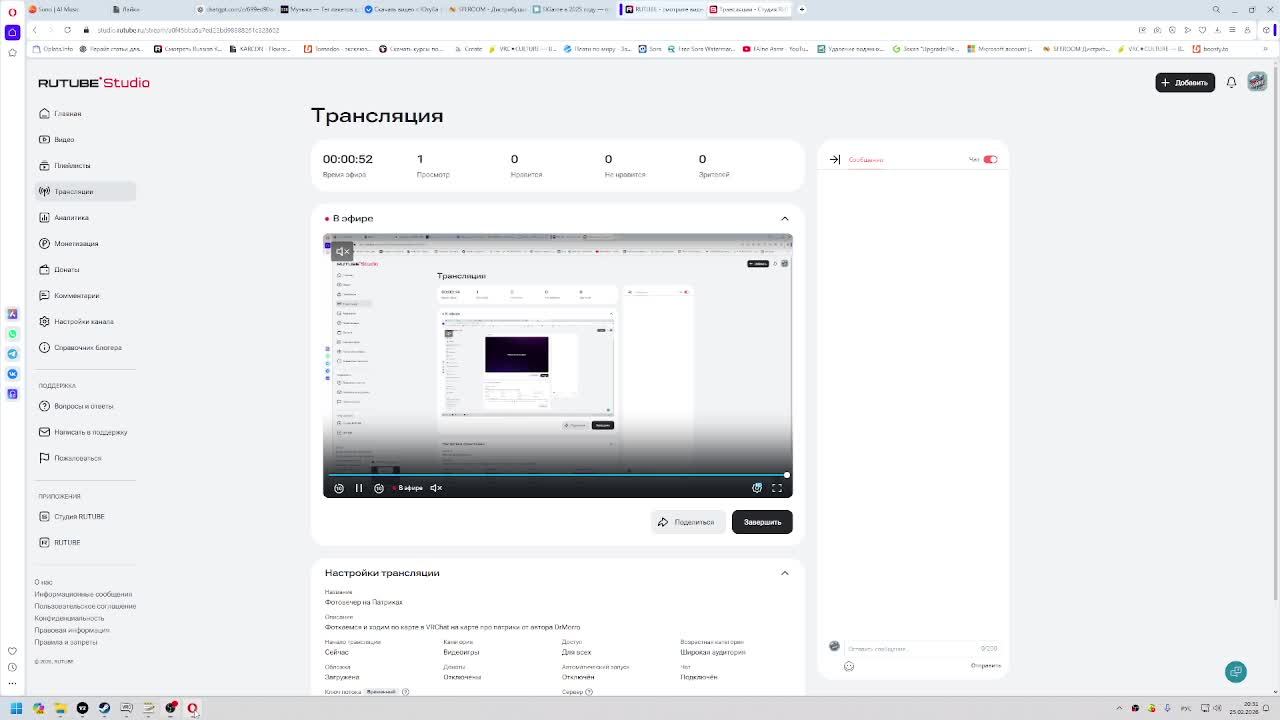Open the Конфиденциальность footer link
1280x720 pixels.
pos(70,618)
